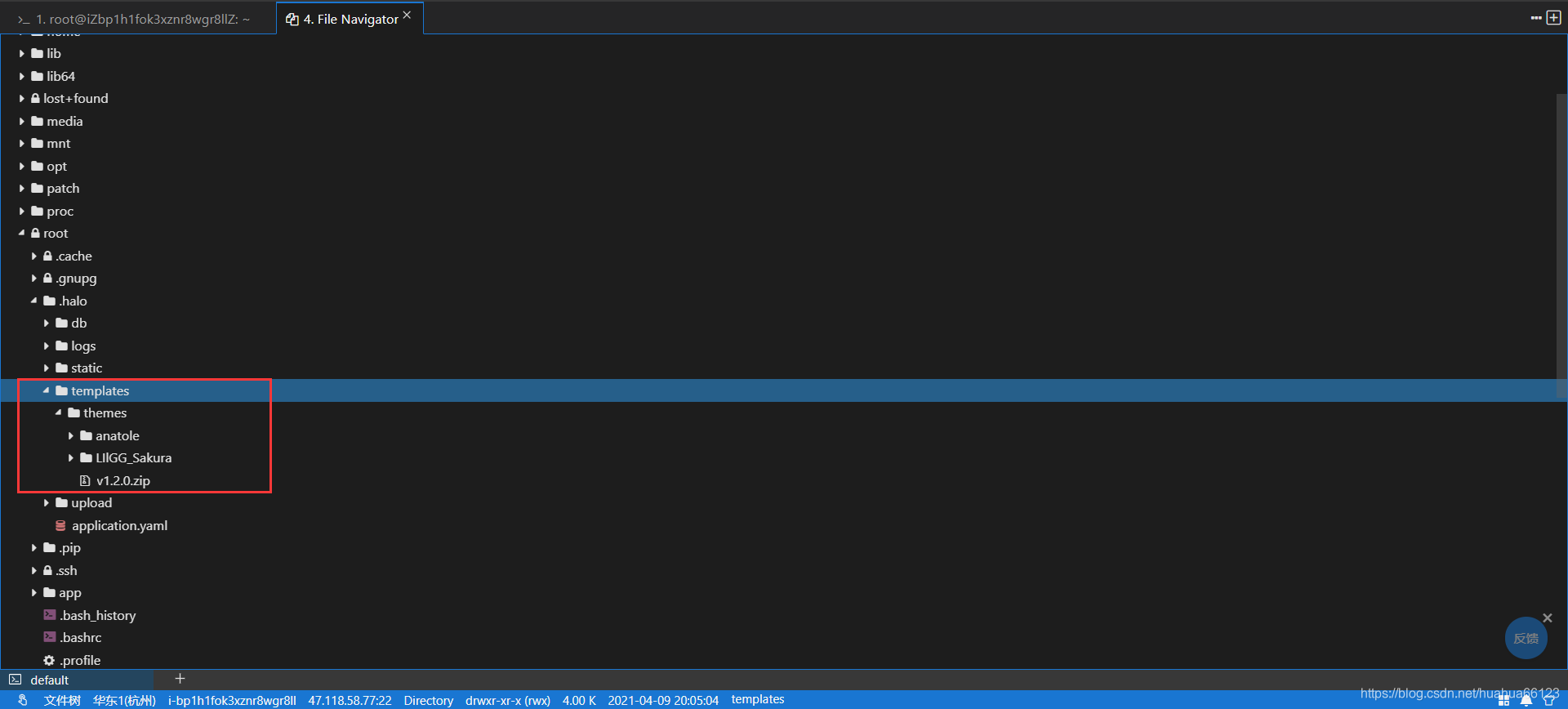Collapse the root folder arrow
Viewport: 1568px width, 709px height.
22,233
